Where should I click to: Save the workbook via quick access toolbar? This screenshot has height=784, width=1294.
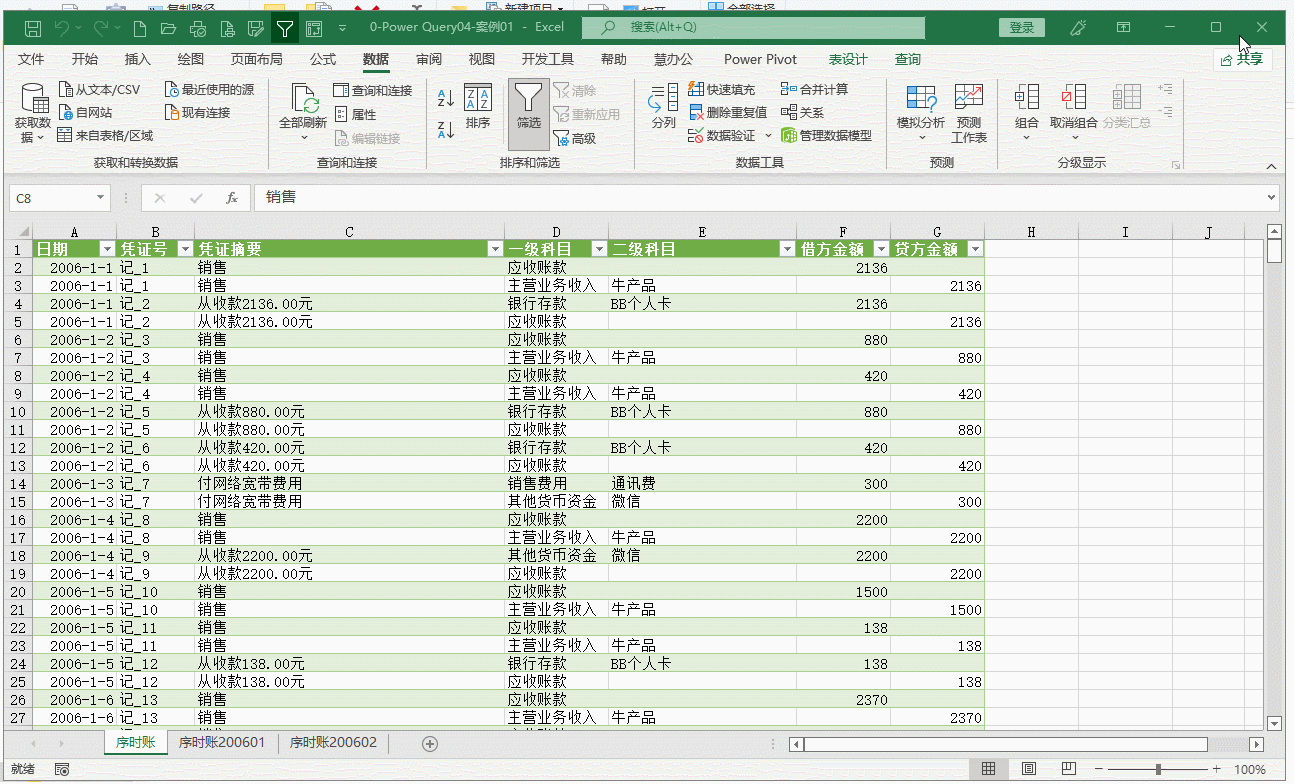(32, 28)
